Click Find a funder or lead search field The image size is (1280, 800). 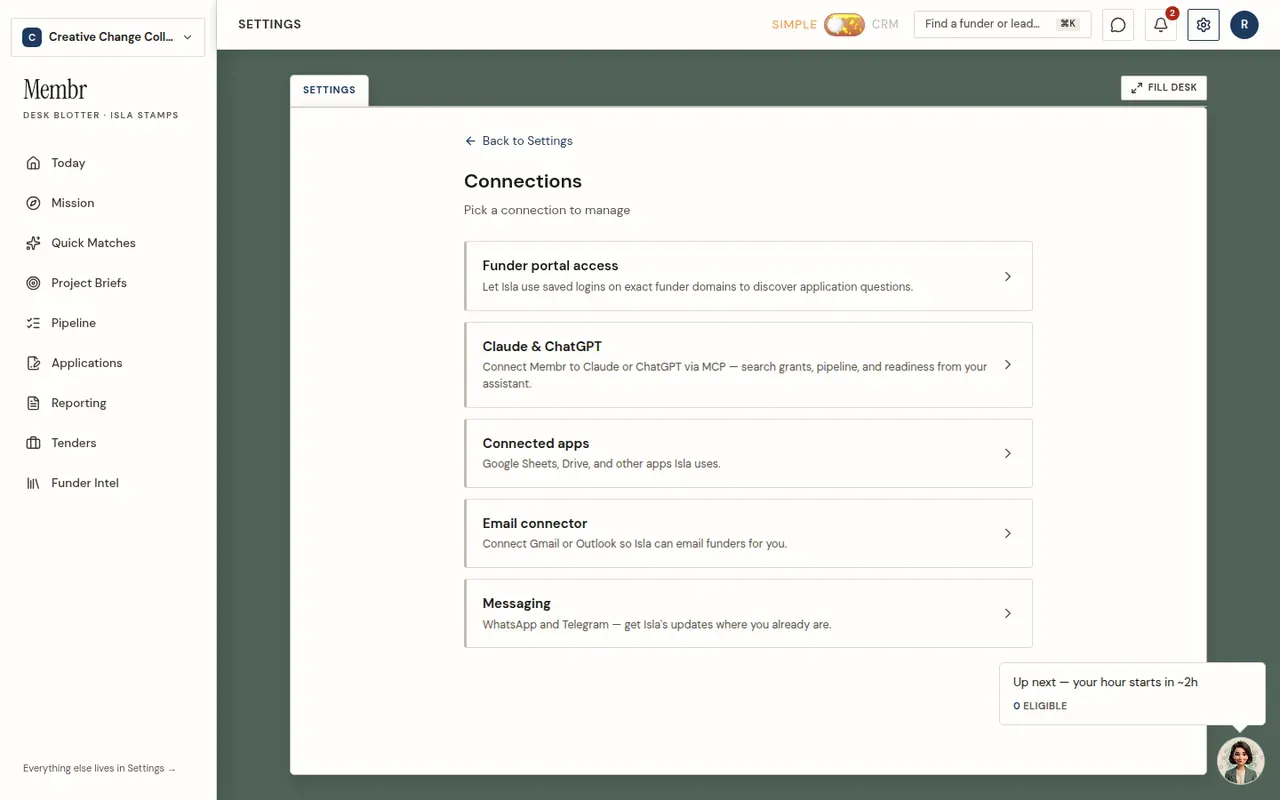[x=1001, y=24]
